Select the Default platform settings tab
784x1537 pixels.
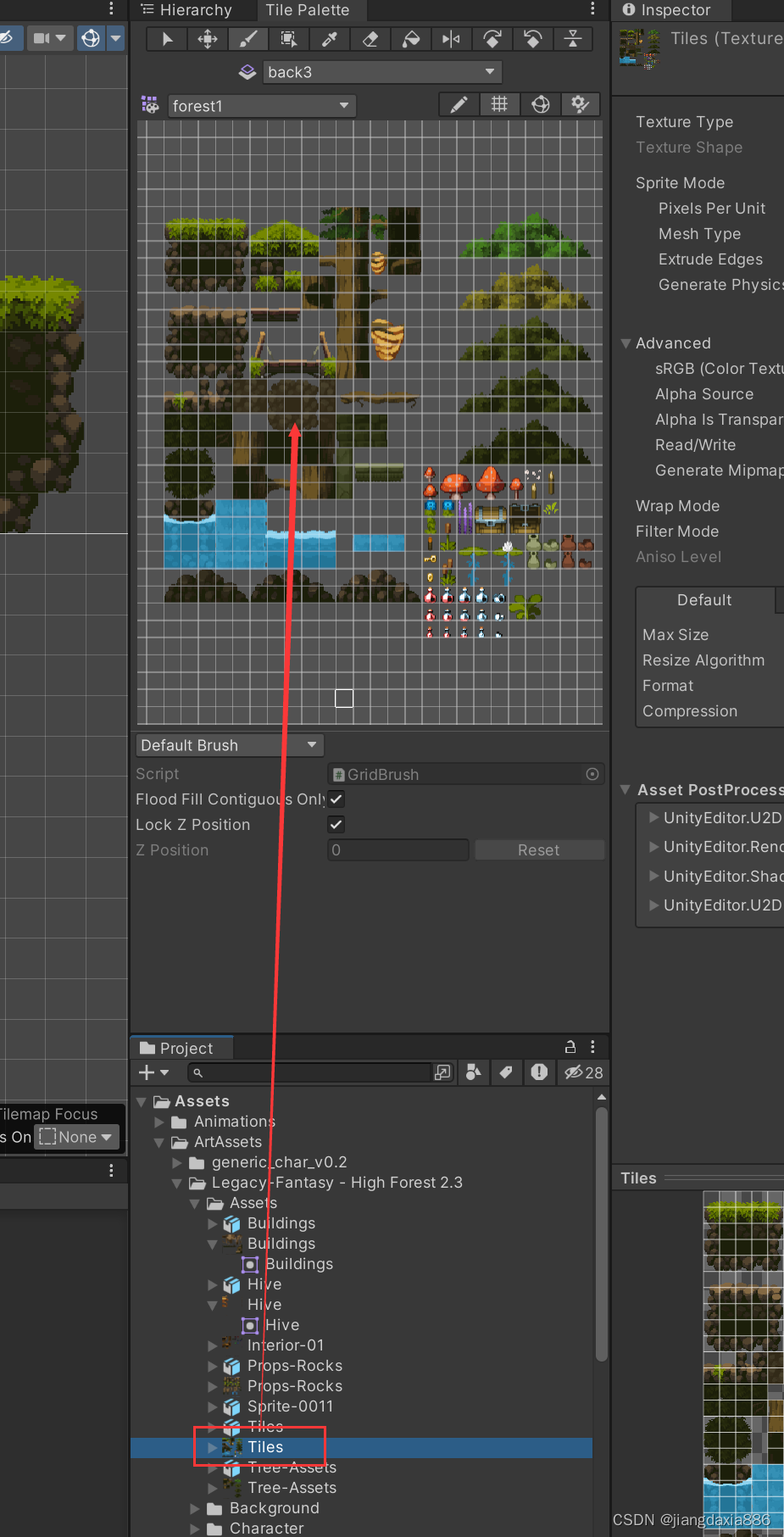[x=704, y=600]
